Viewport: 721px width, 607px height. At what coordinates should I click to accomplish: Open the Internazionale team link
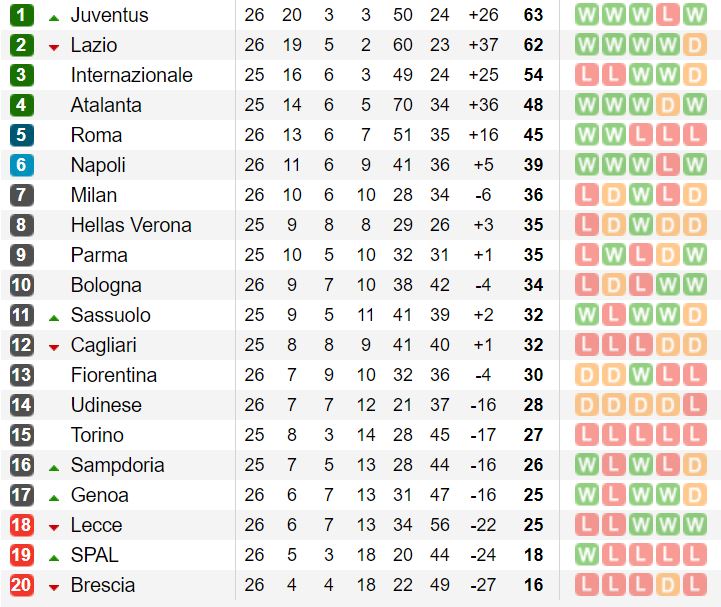(x=132, y=75)
